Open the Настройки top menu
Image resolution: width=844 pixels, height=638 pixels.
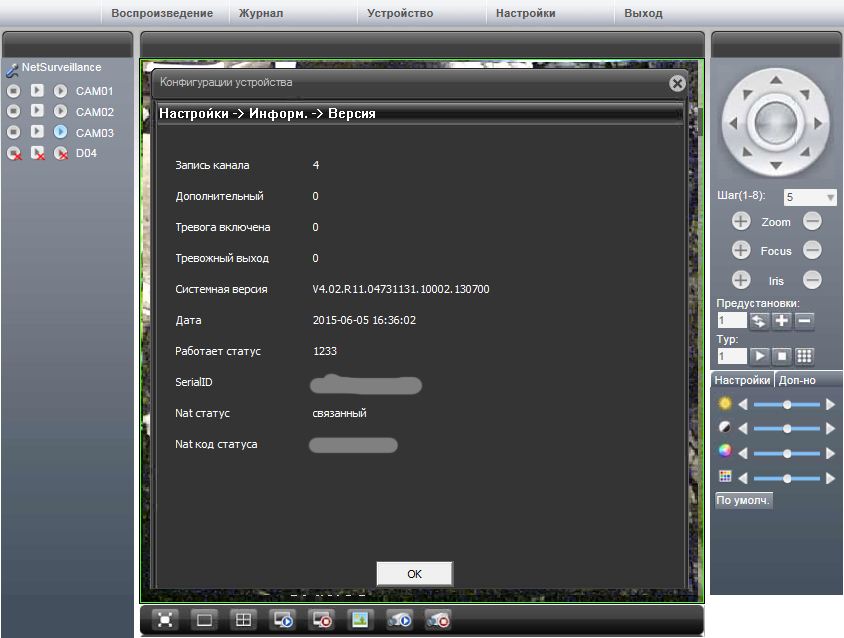point(525,13)
